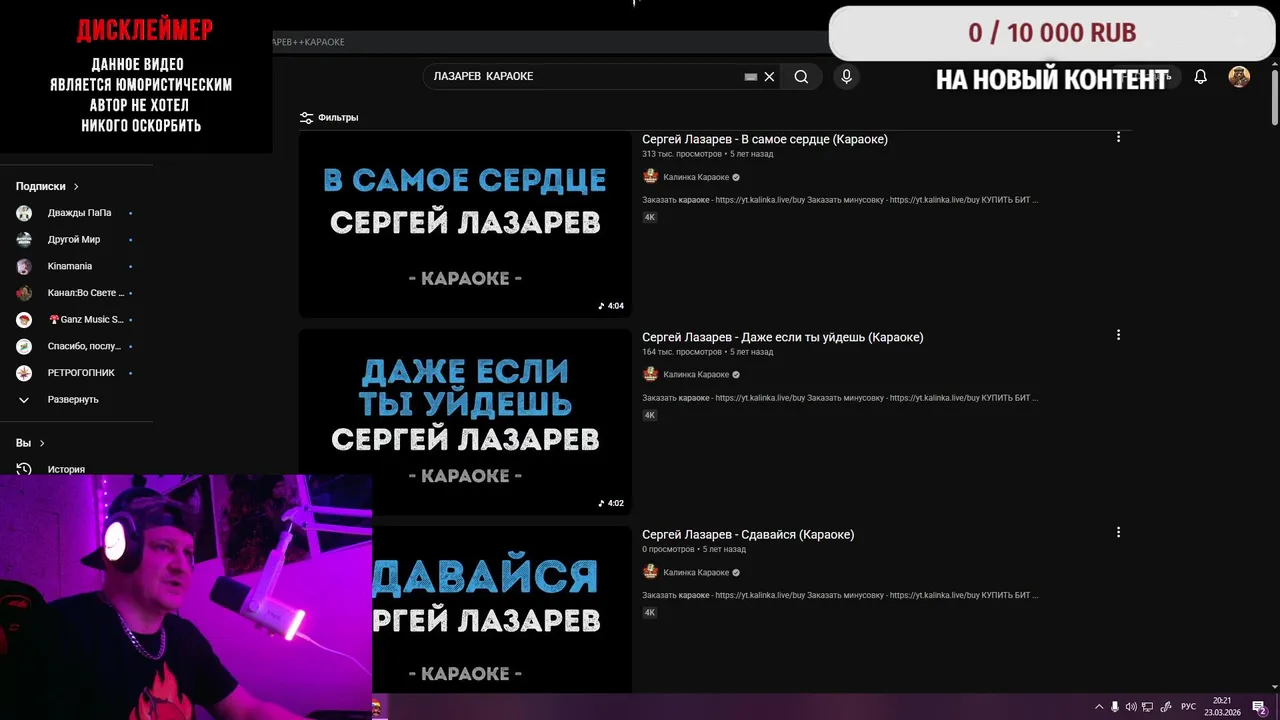Open the network tray icon
1280x720 pixels.
click(x=1148, y=707)
